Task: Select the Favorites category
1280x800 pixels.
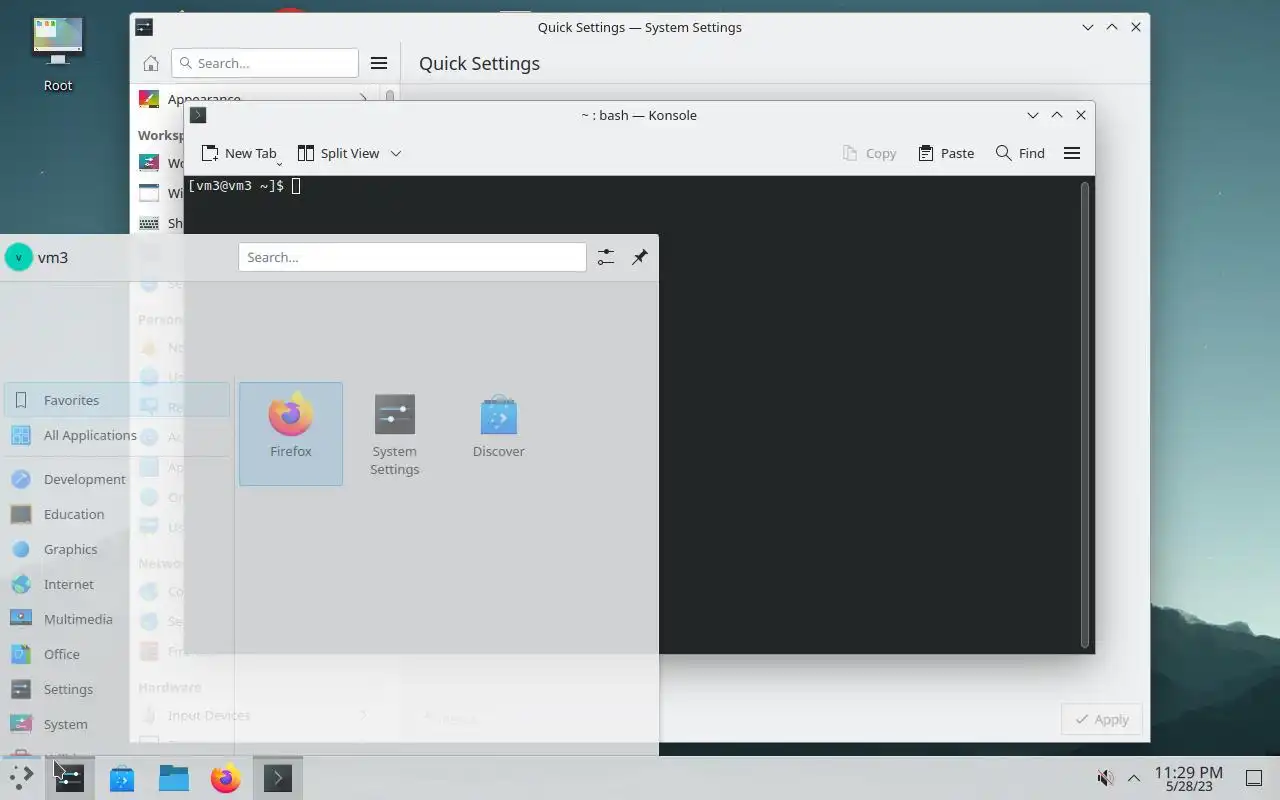Action: pyautogui.click(x=117, y=400)
